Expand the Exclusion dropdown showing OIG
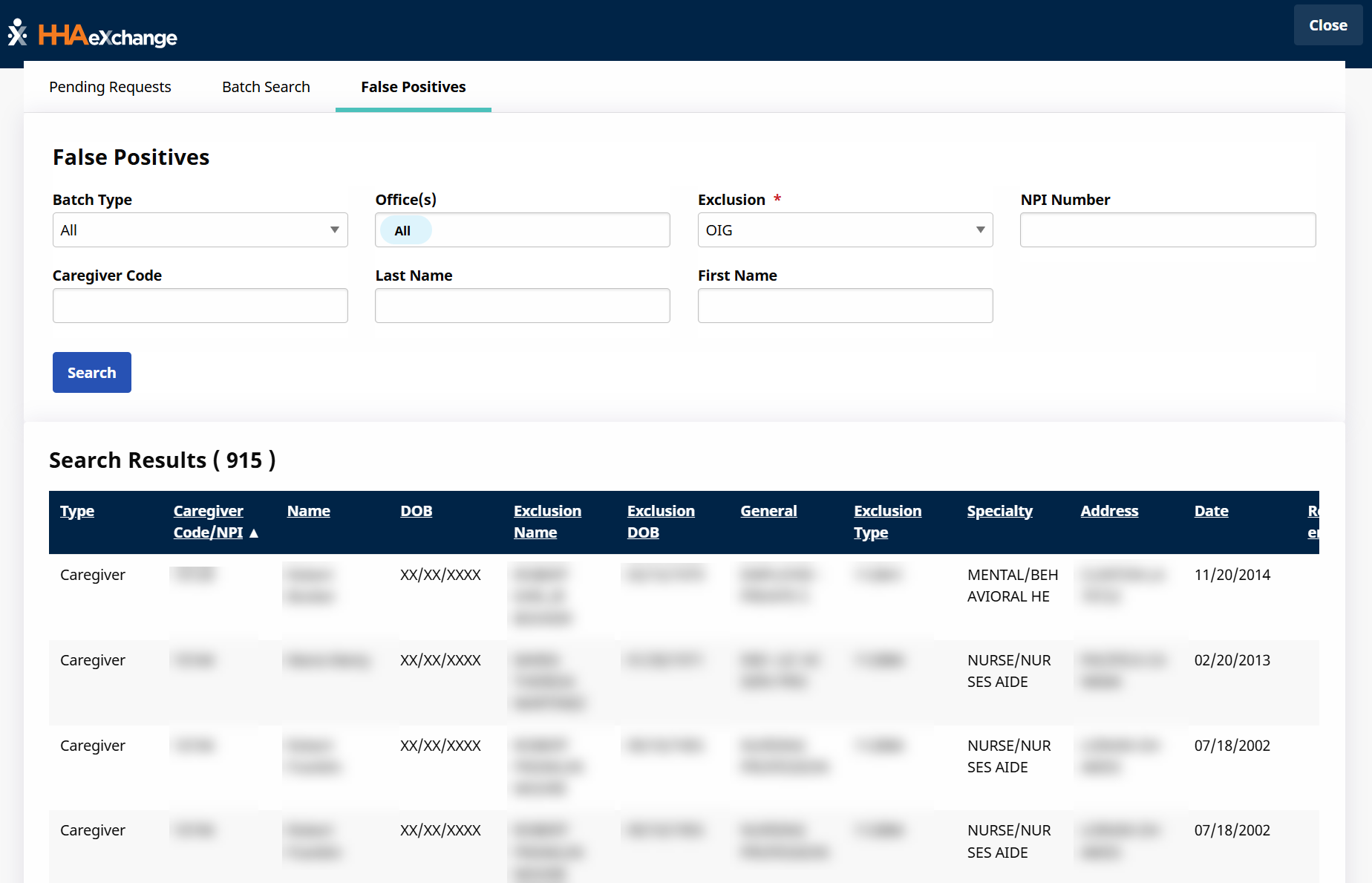1372x883 pixels. [845, 230]
